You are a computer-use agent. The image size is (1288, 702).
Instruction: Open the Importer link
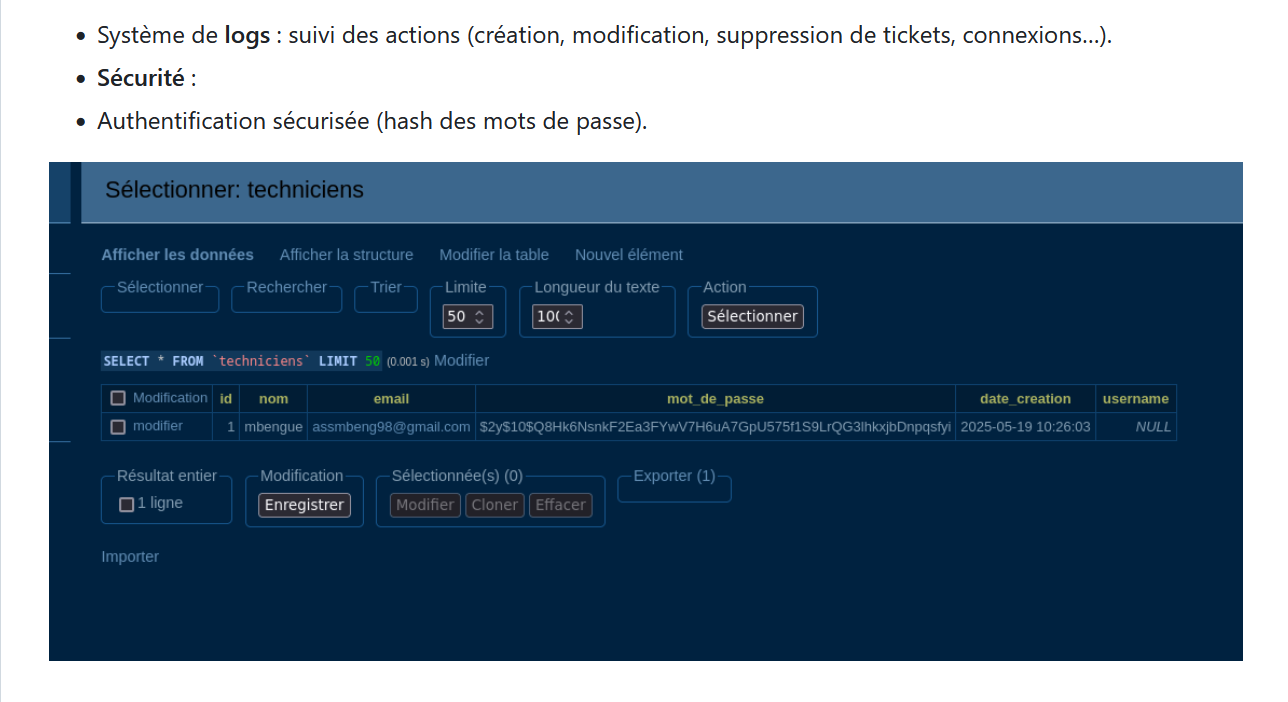tap(130, 557)
